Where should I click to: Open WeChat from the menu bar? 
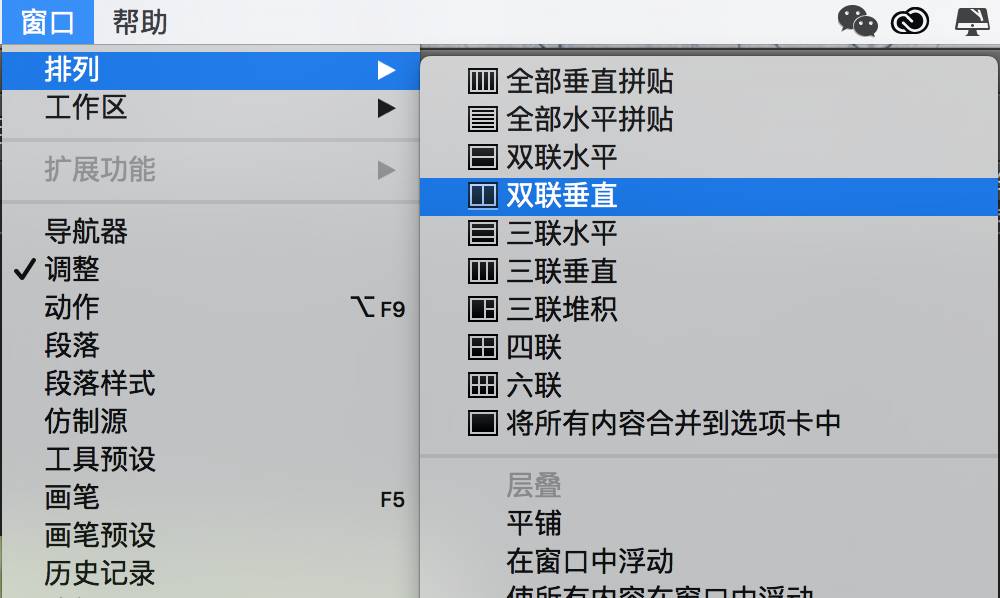click(x=857, y=21)
